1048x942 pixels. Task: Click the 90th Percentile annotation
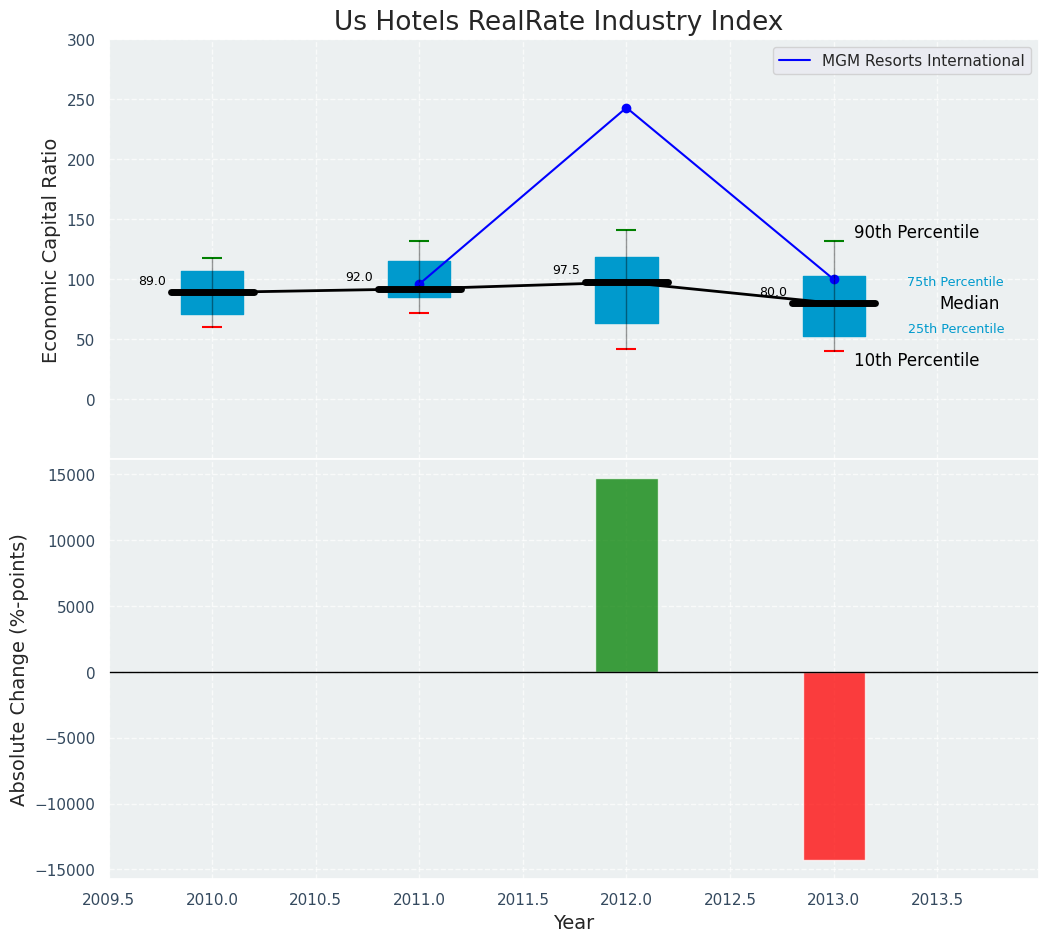pyautogui.click(x=916, y=232)
